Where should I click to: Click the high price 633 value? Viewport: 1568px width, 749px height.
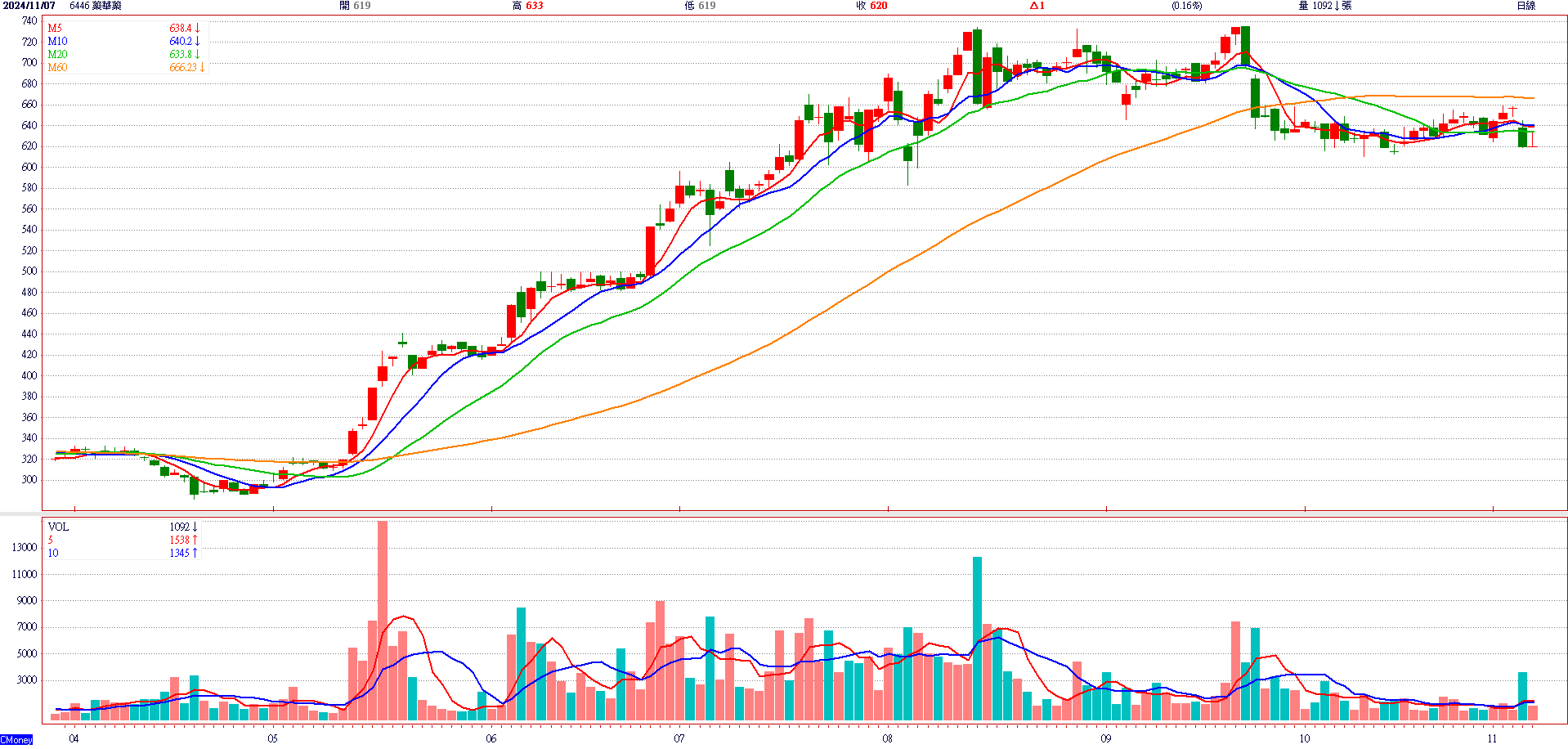(x=534, y=6)
